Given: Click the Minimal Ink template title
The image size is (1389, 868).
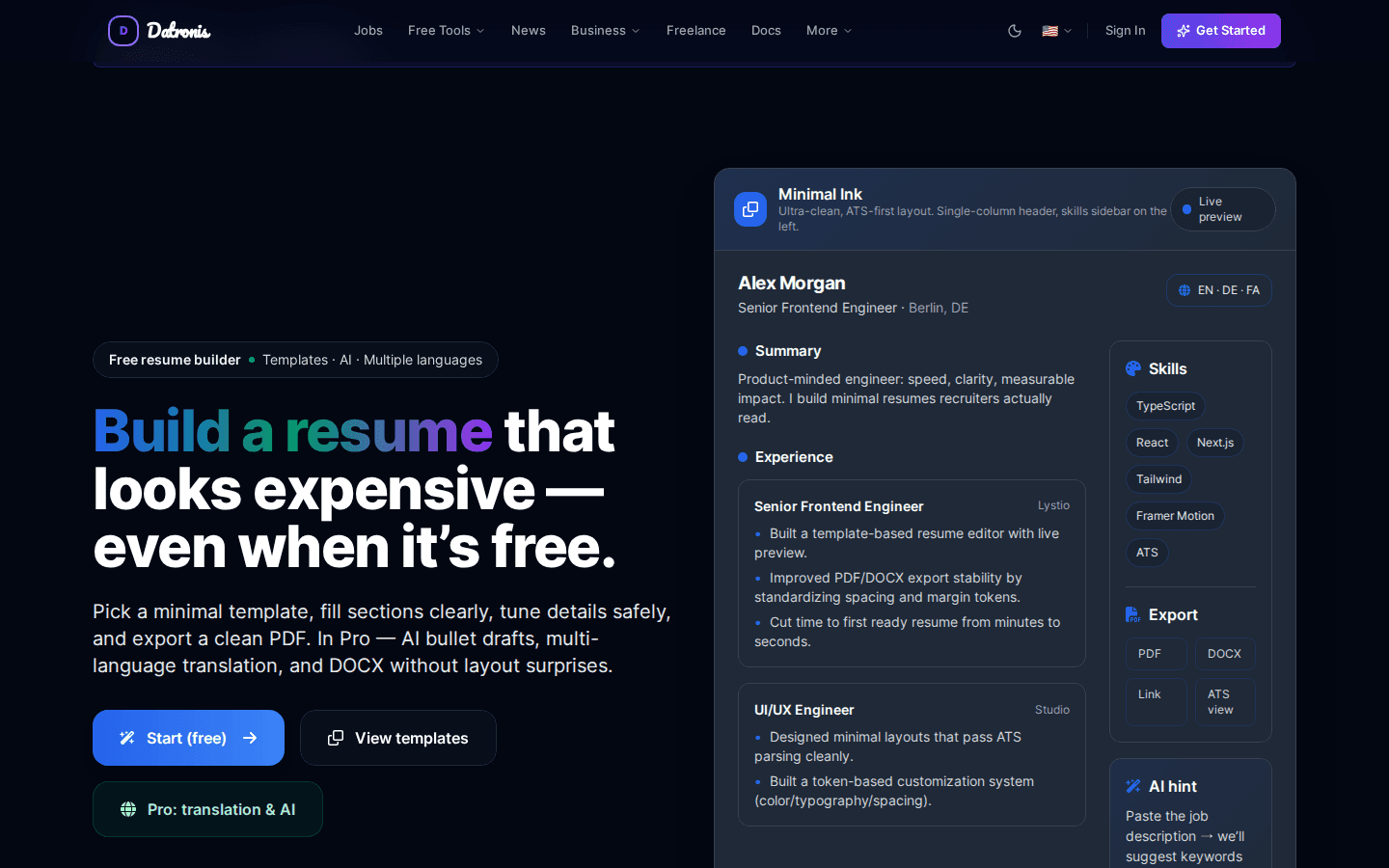Looking at the screenshot, I should coord(821,194).
